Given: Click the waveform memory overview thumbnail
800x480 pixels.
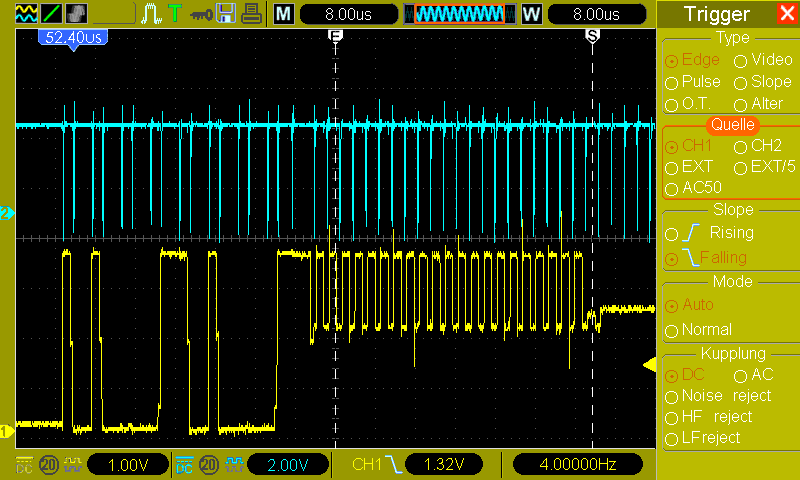Looking at the screenshot, I should click(x=459, y=14).
